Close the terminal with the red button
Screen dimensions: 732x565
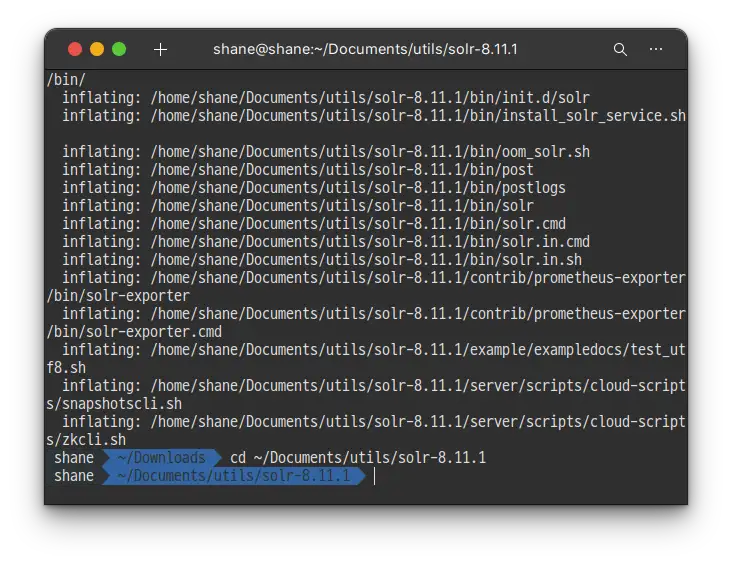click(x=75, y=49)
